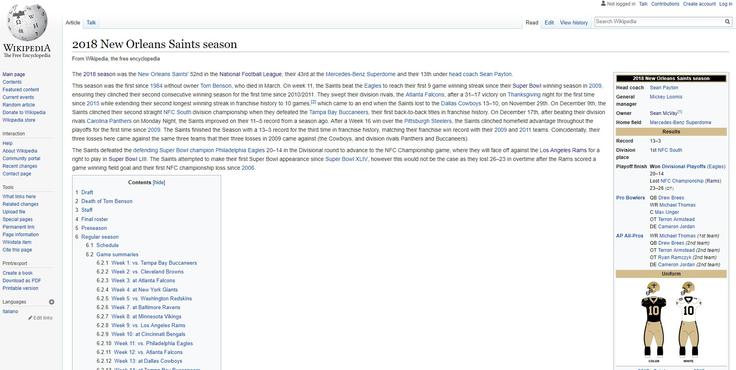Jump to Preseason in Contents
Image resolution: width=736 pixels, height=370 pixels.
pyautogui.click(x=94, y=228)
